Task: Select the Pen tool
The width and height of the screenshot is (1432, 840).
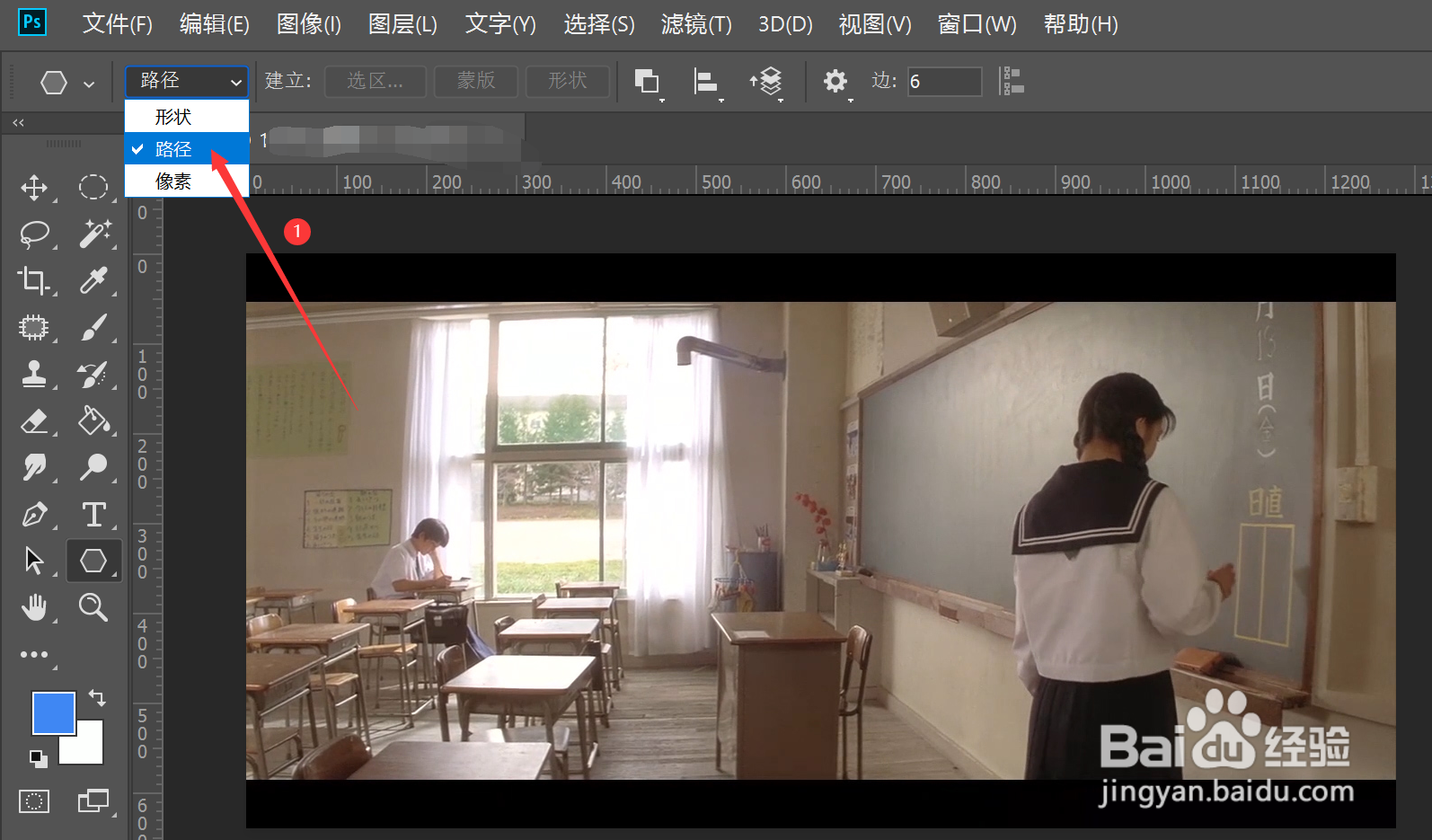Action: point(34,514)
